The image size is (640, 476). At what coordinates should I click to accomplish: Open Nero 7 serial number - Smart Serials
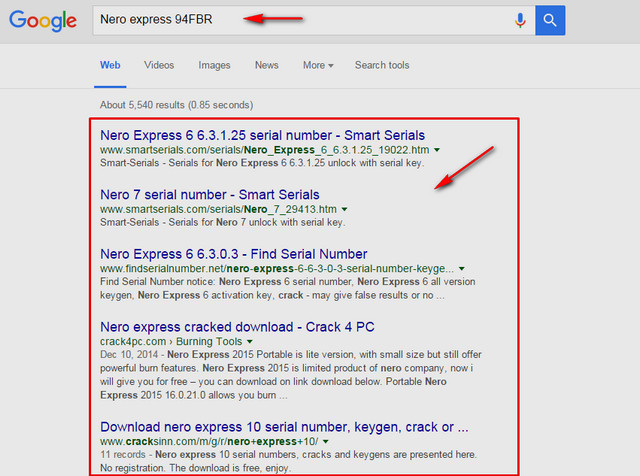point(210,194)
